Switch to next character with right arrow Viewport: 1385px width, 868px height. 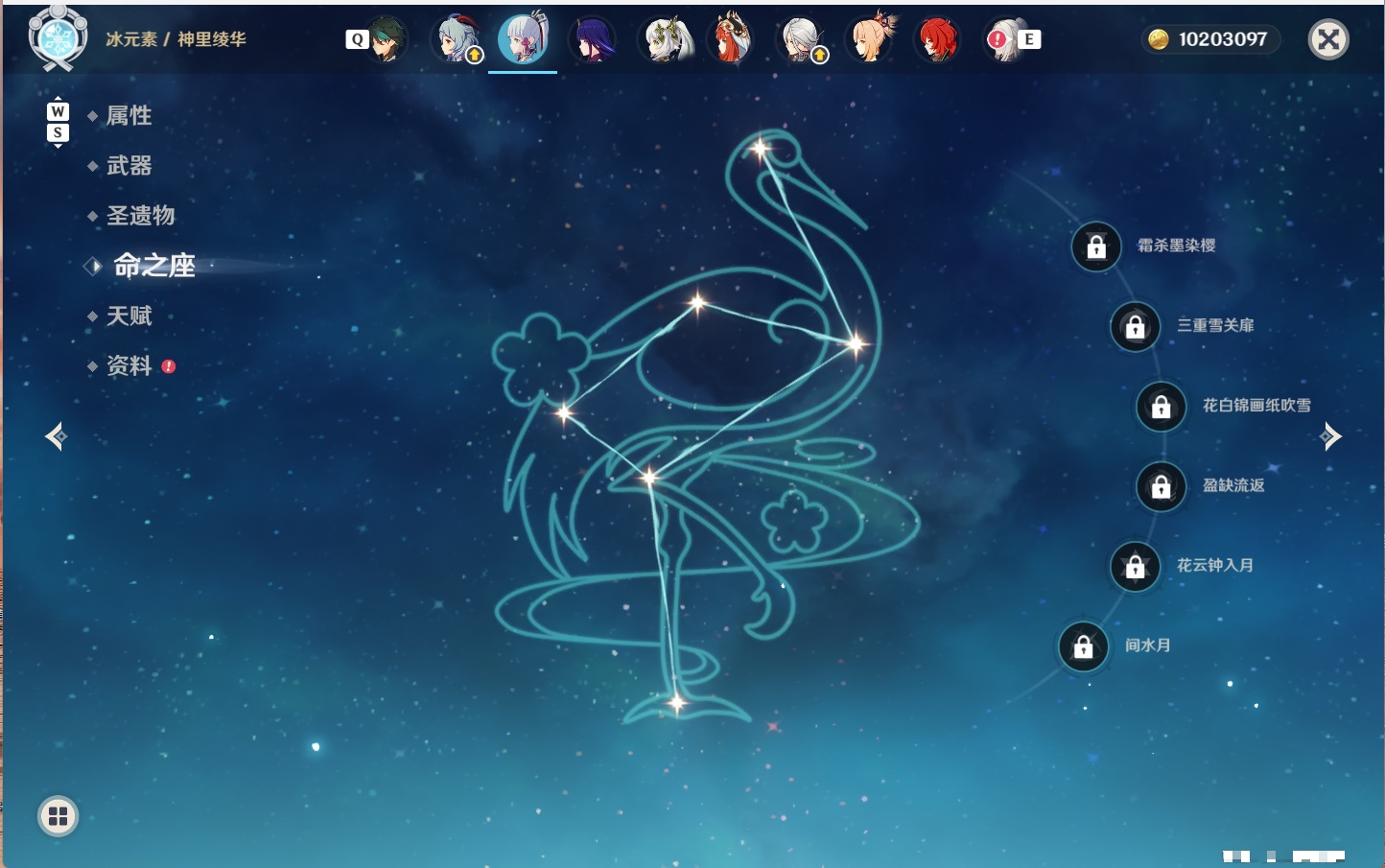(x=1329, y=436)
